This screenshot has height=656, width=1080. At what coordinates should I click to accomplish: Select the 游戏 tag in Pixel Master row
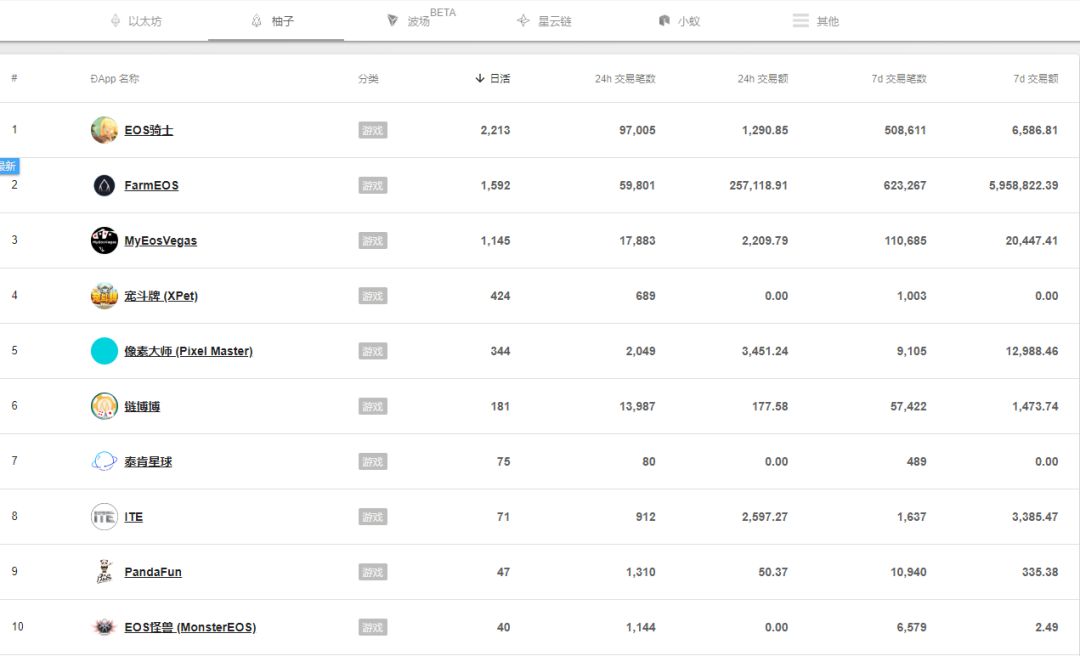(x=373, y=351)
